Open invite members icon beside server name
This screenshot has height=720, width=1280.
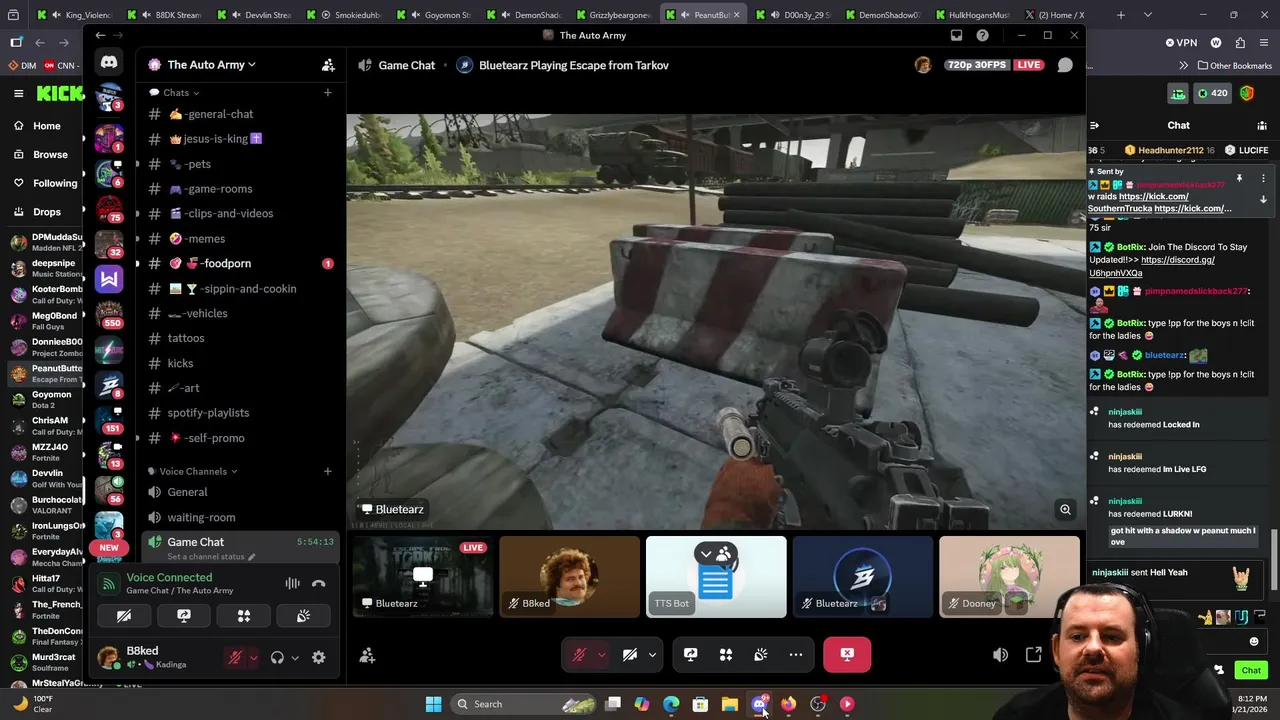(328, 65)
